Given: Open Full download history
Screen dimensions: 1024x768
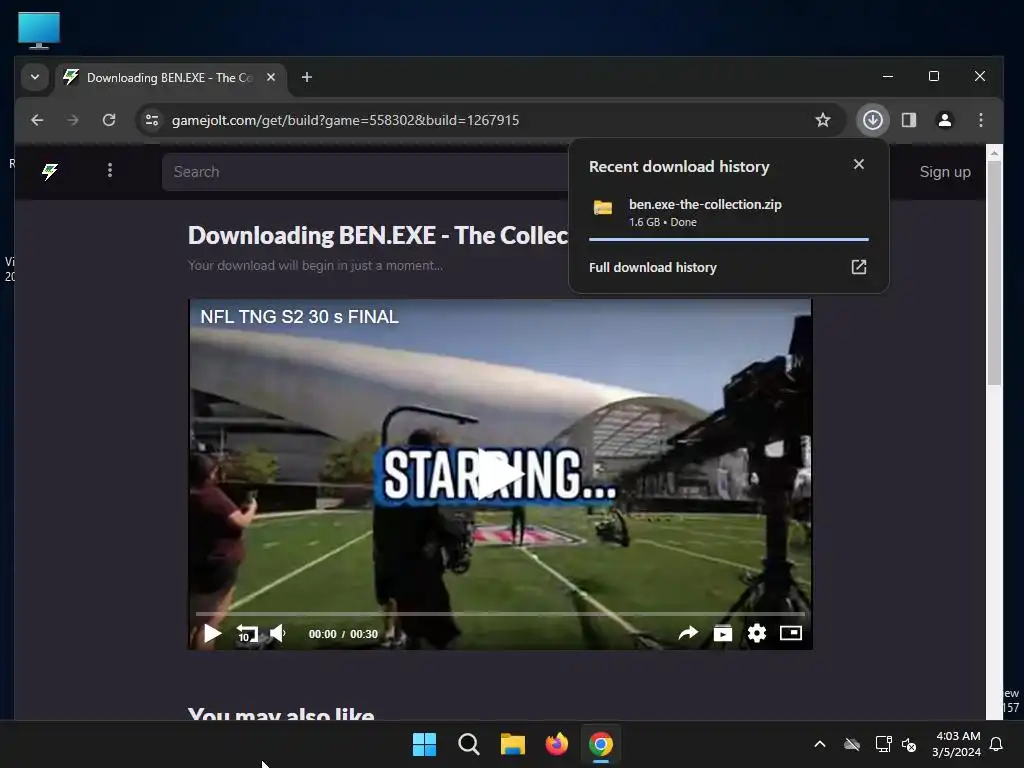Looking at the screenshot, I should click(x=653, y=268).
